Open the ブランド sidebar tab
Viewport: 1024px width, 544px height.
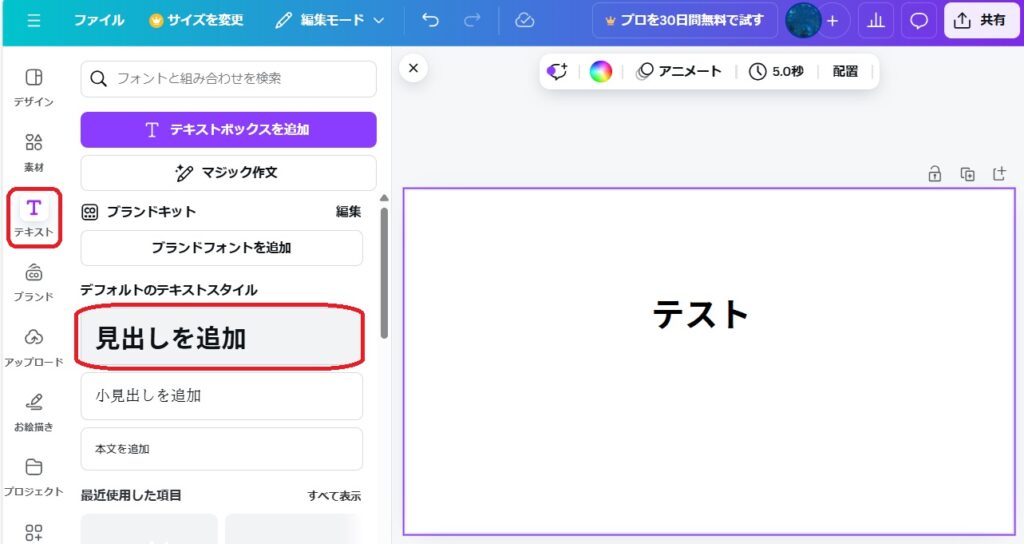tap(33, 282)
